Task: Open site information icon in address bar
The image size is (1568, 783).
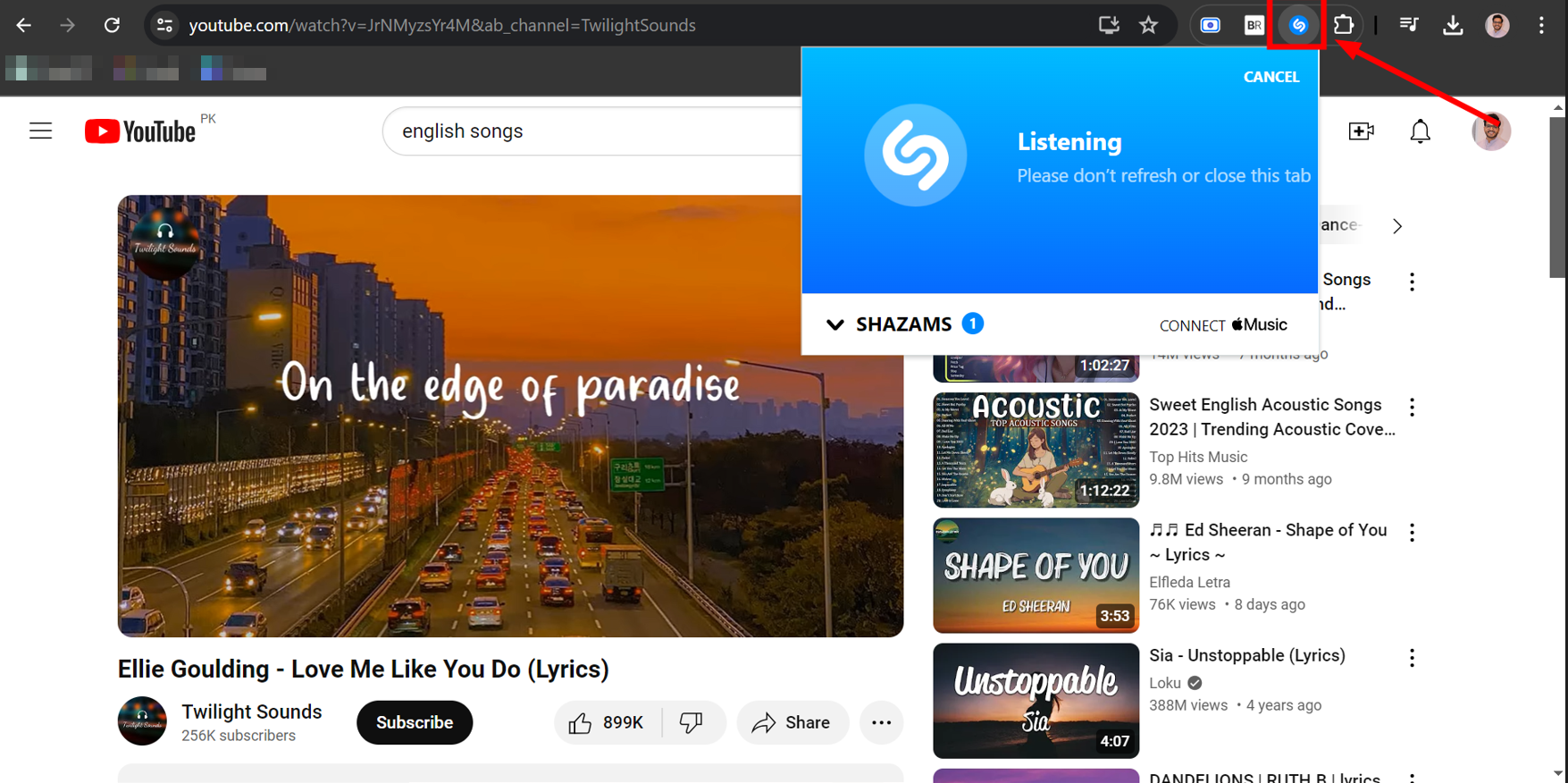Action: [164, 25]
